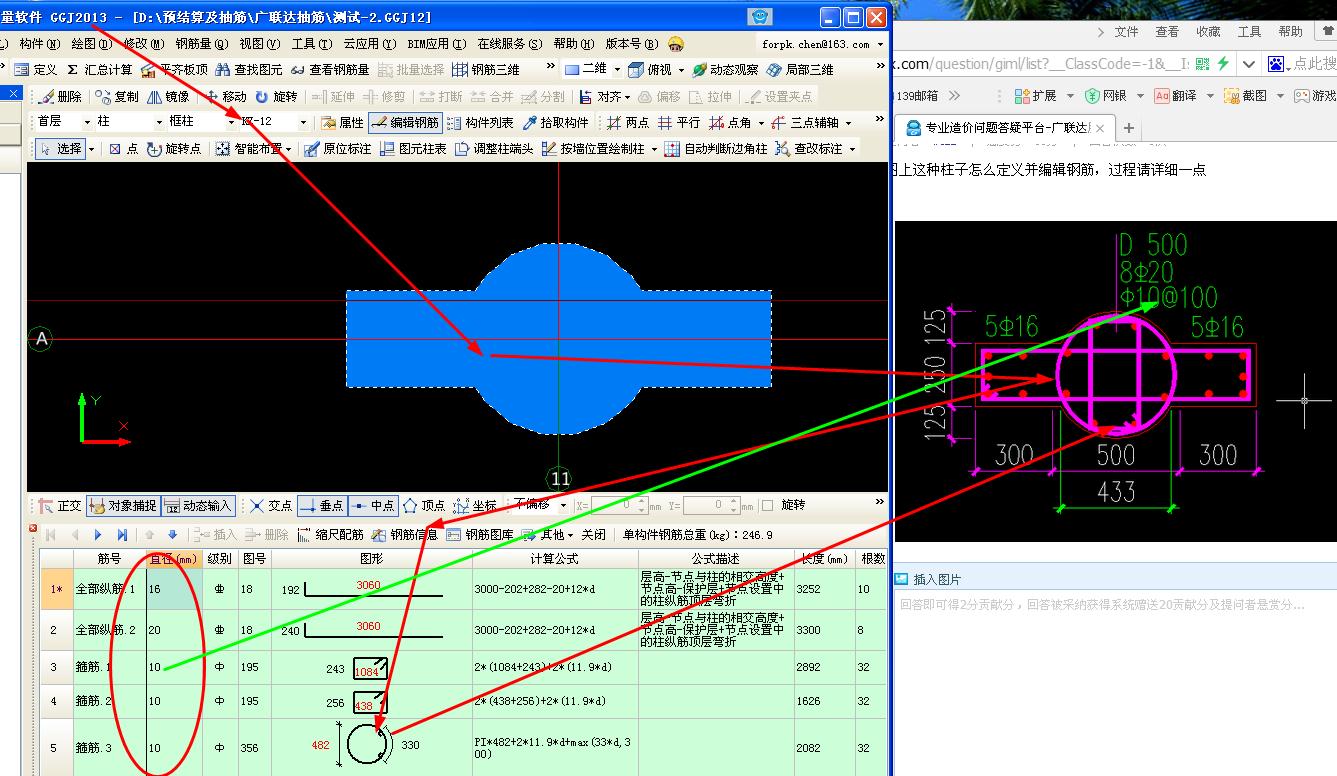Click the 定义 (Define) toolbar icon
The height and width of the screenshot is (776, 1337).
click(x=36, y=70)
